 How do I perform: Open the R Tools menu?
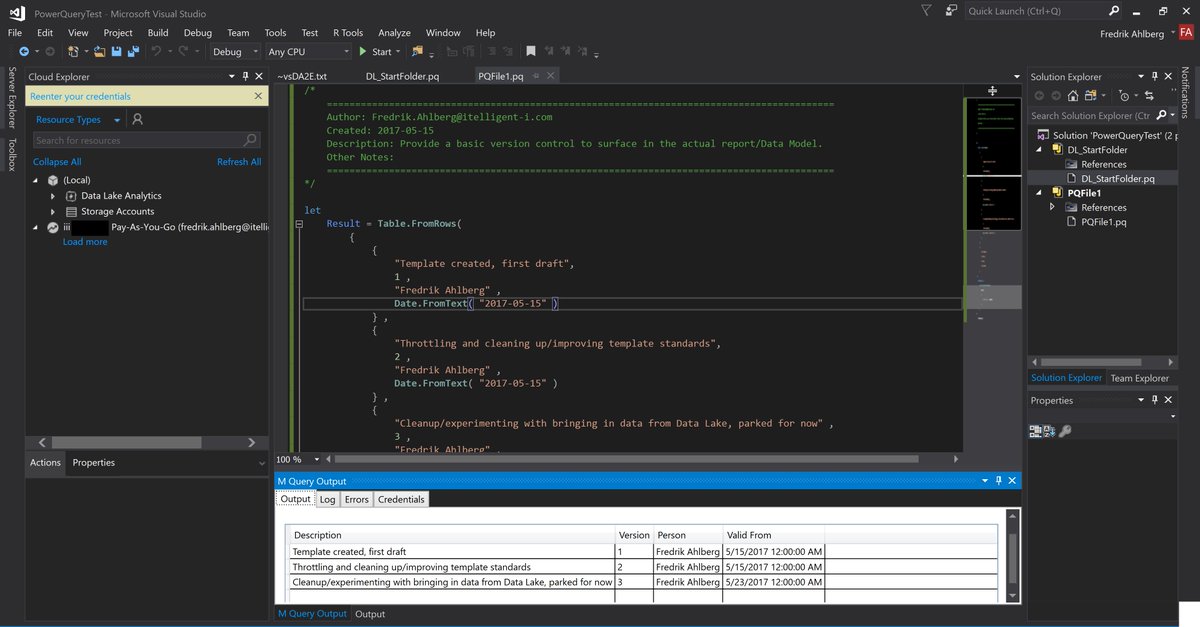click(x=348, y=32)
